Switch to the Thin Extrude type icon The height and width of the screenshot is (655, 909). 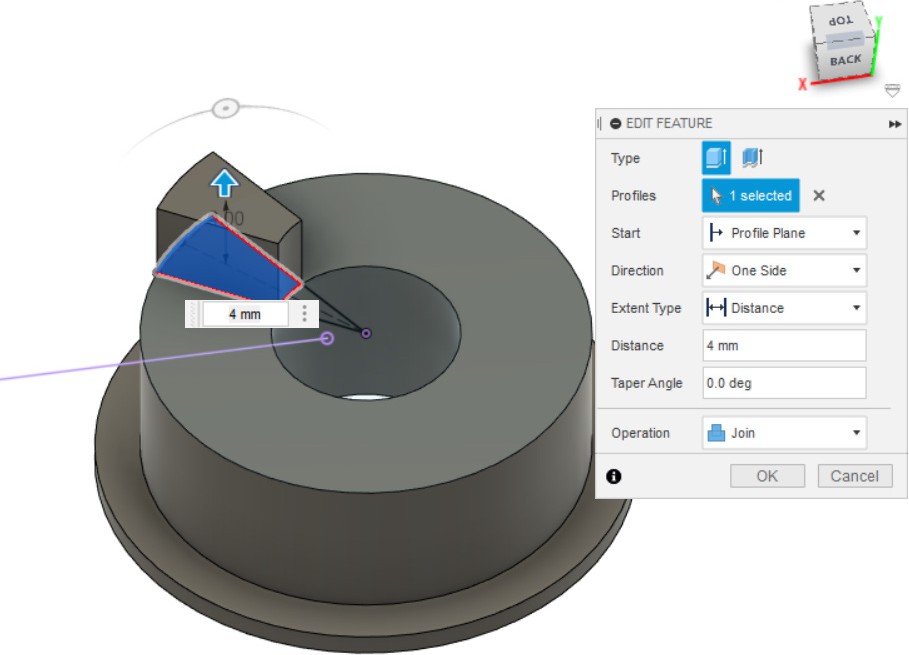pyautogui.click(x=752, y=157)
